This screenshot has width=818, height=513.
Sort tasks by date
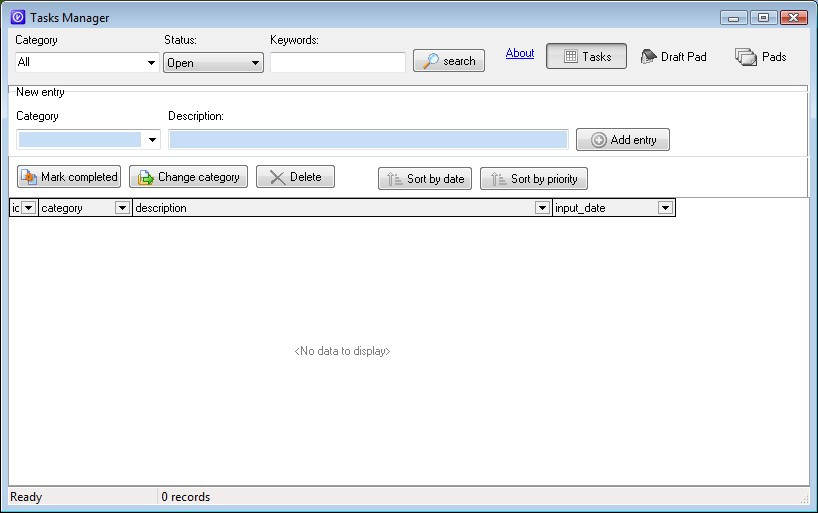425,179
